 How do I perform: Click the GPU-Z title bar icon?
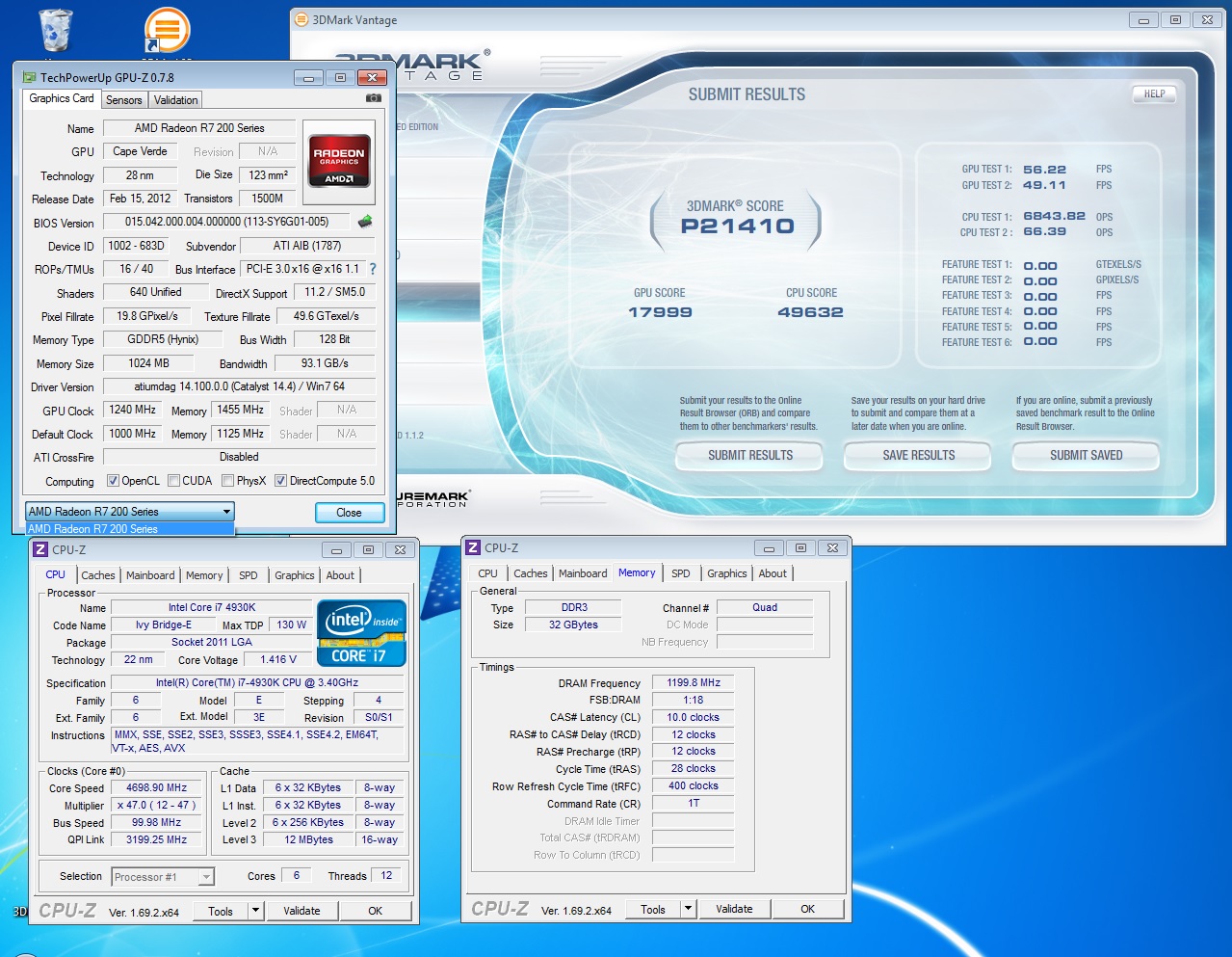coord(29,77)
